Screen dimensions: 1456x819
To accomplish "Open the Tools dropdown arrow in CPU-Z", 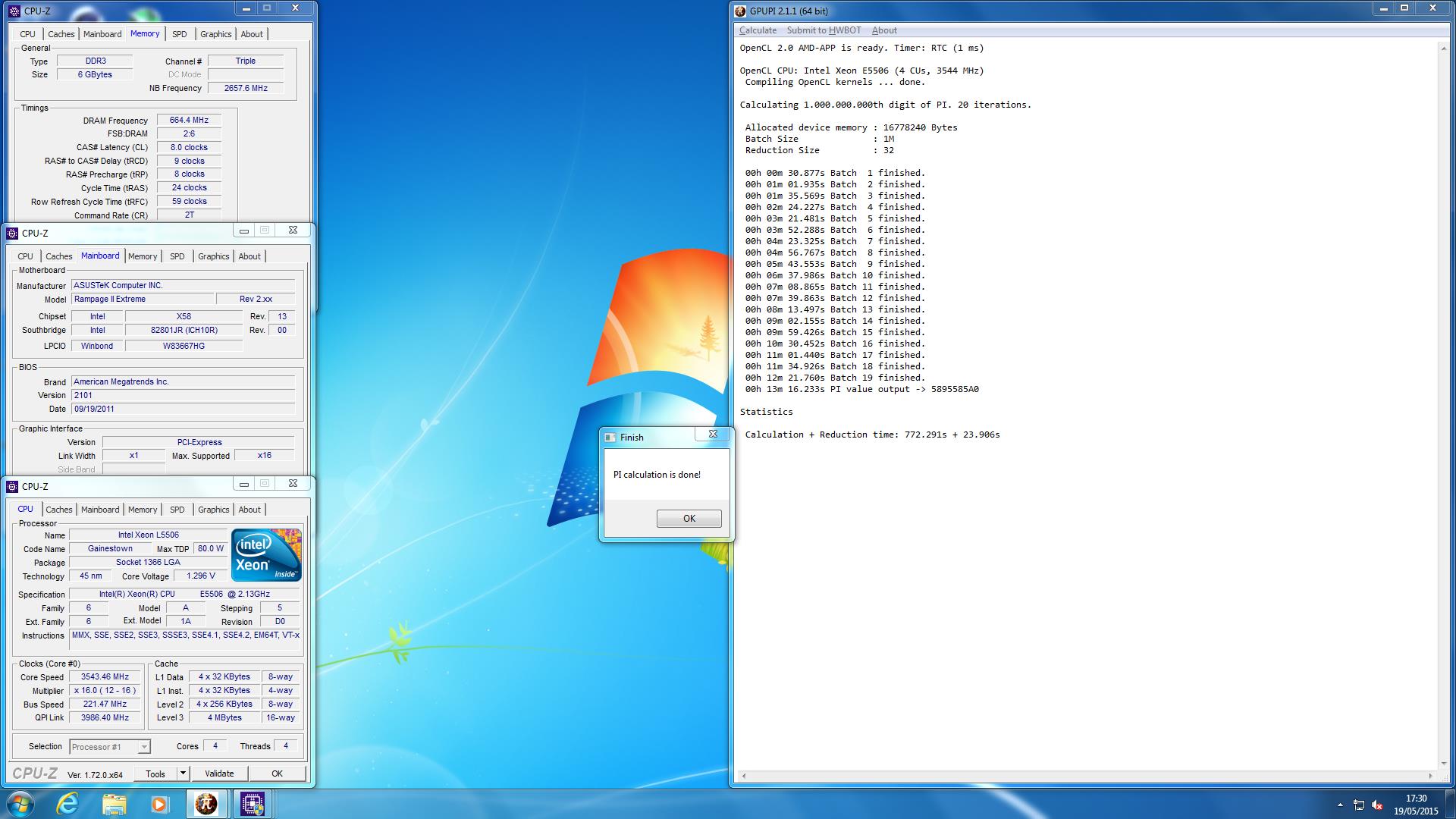I will pyautogui.click(x=183, y=773).
